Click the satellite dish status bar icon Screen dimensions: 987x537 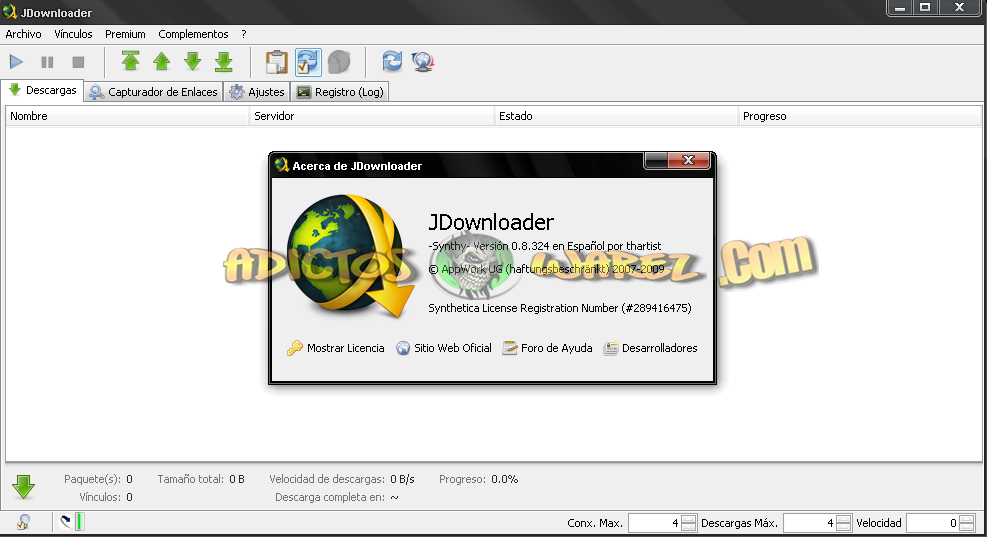(x=65, y=522)
